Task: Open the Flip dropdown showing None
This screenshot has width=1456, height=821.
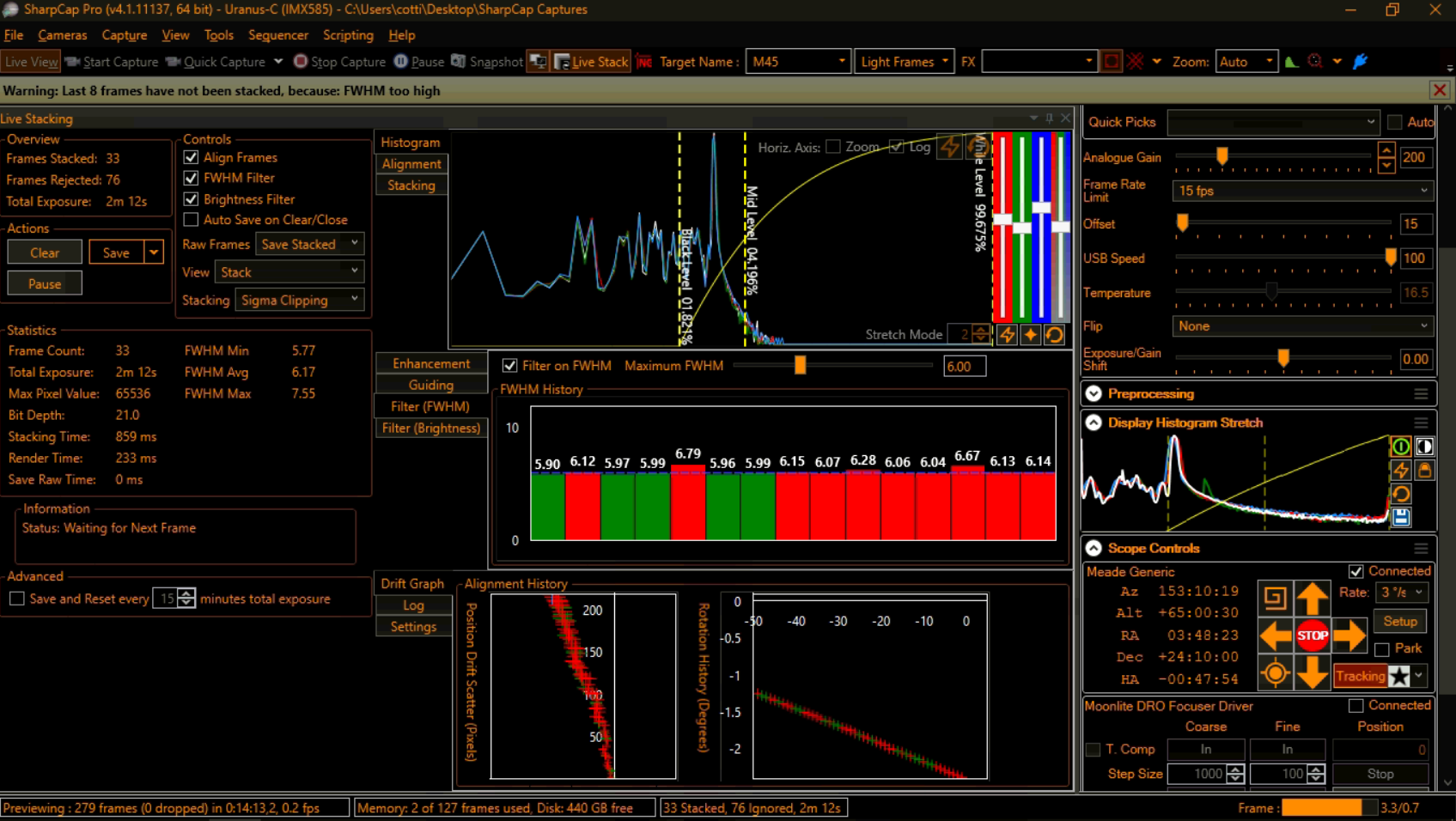Action: click(x=1302, y=326)
